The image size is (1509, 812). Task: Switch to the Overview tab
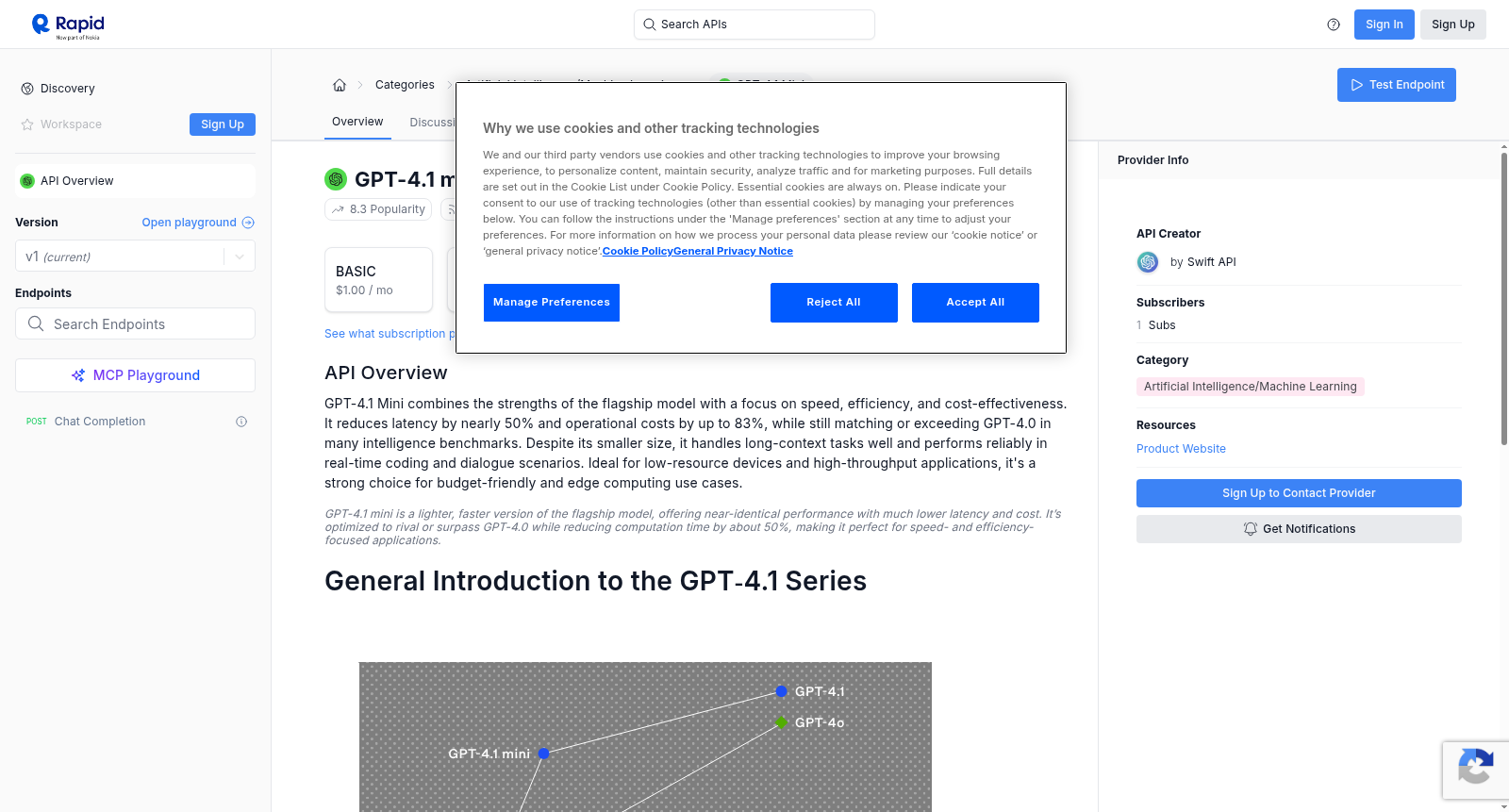point(357,122)
